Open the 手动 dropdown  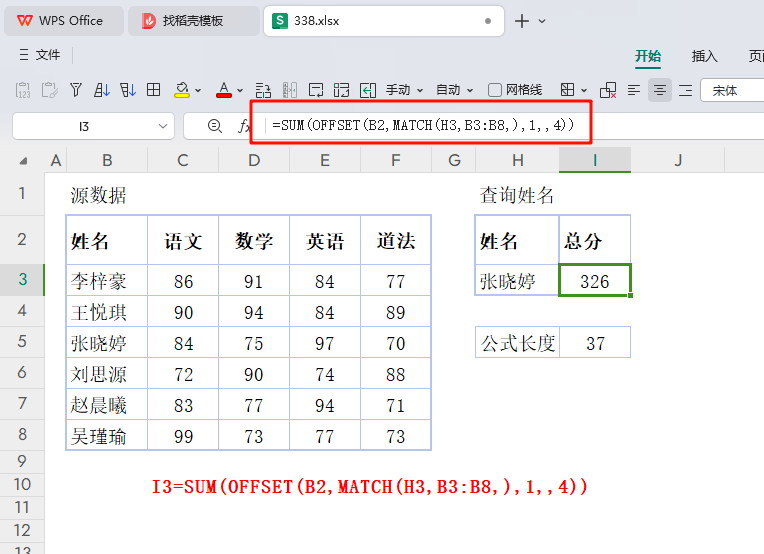(x=404, y=90)
